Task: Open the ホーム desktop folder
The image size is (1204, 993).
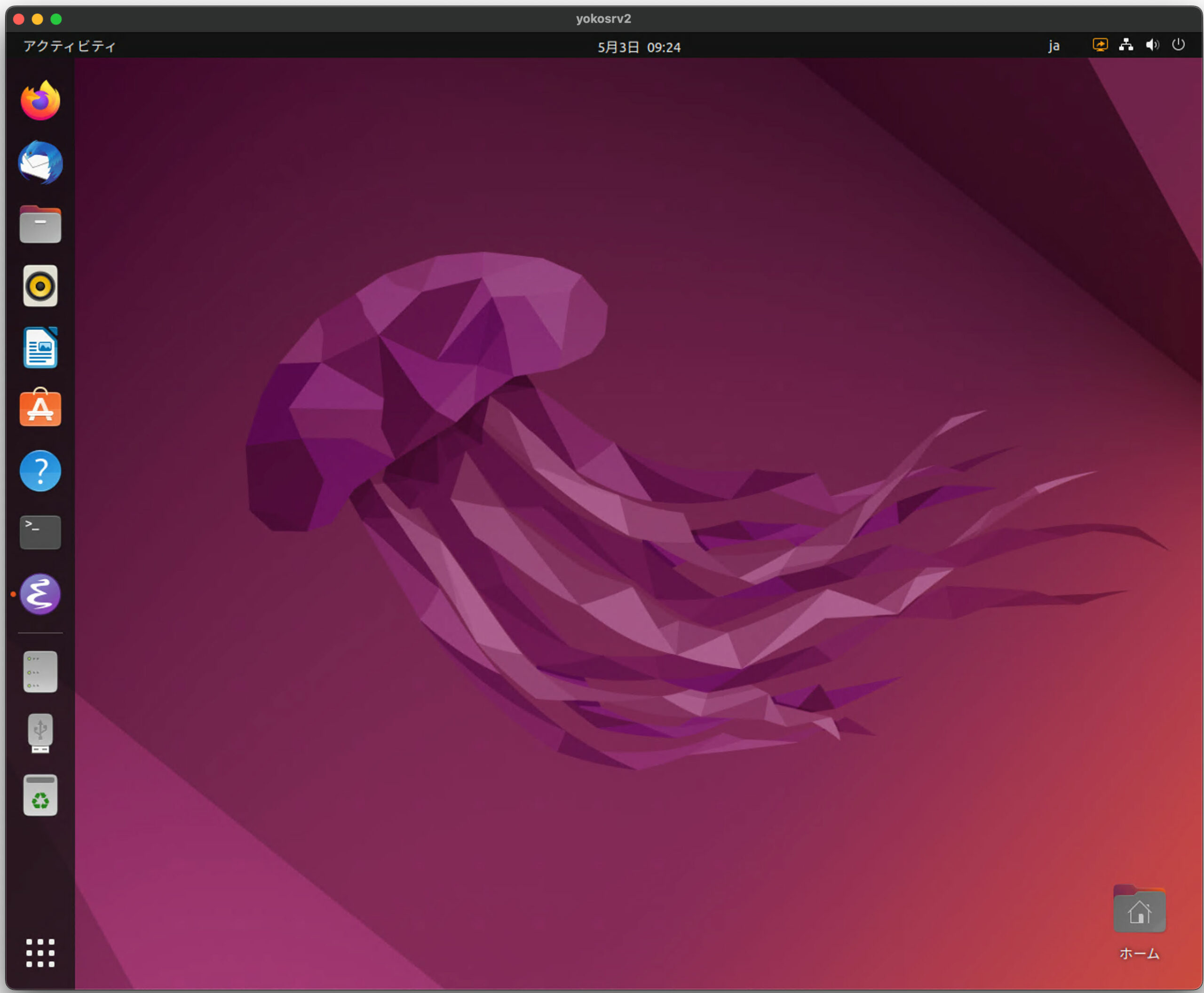Action: click(1139, 922)
